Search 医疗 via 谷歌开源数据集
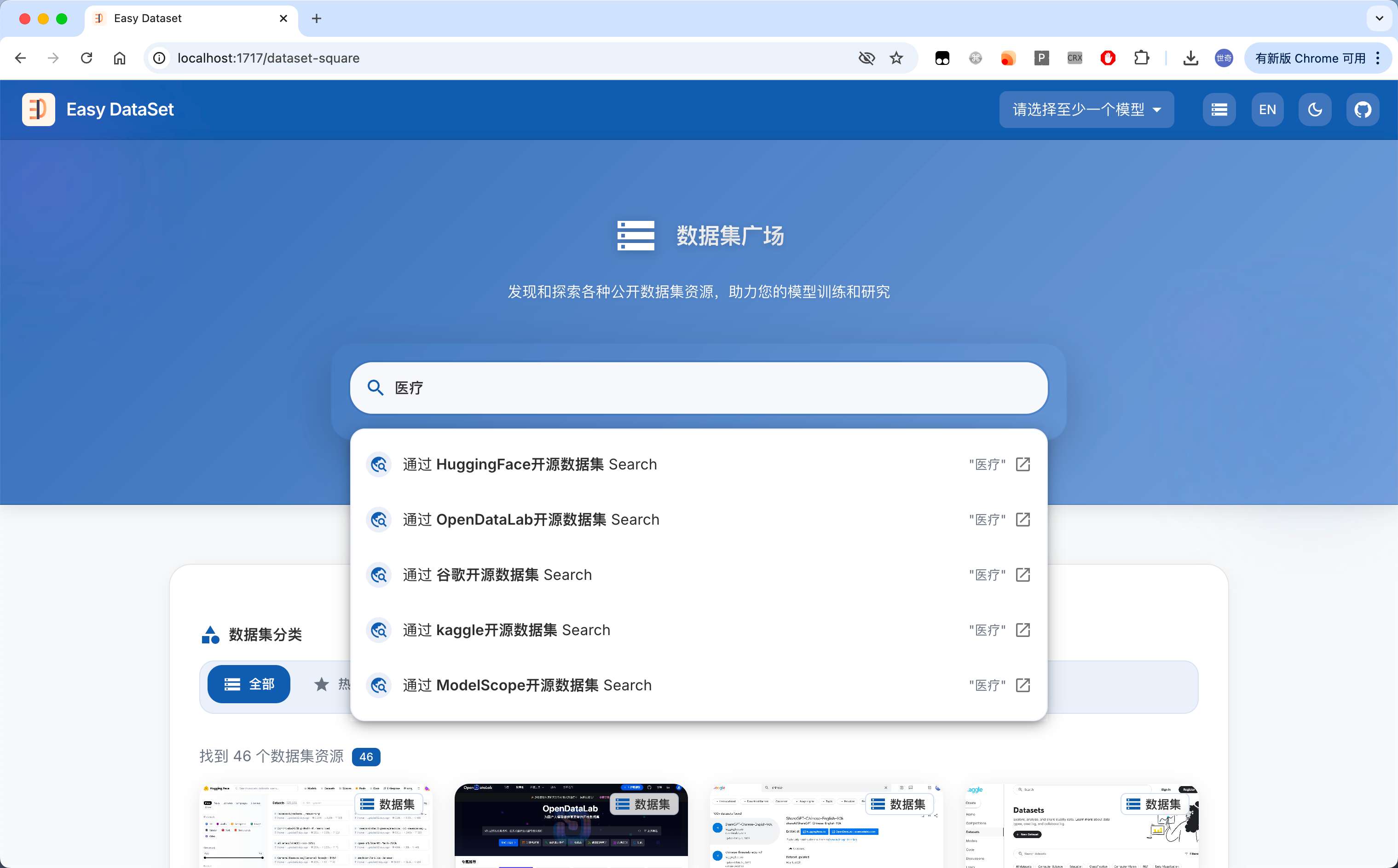Viewport: 1398px width, 868px height. pyautogui.click(x=497, y=575)
